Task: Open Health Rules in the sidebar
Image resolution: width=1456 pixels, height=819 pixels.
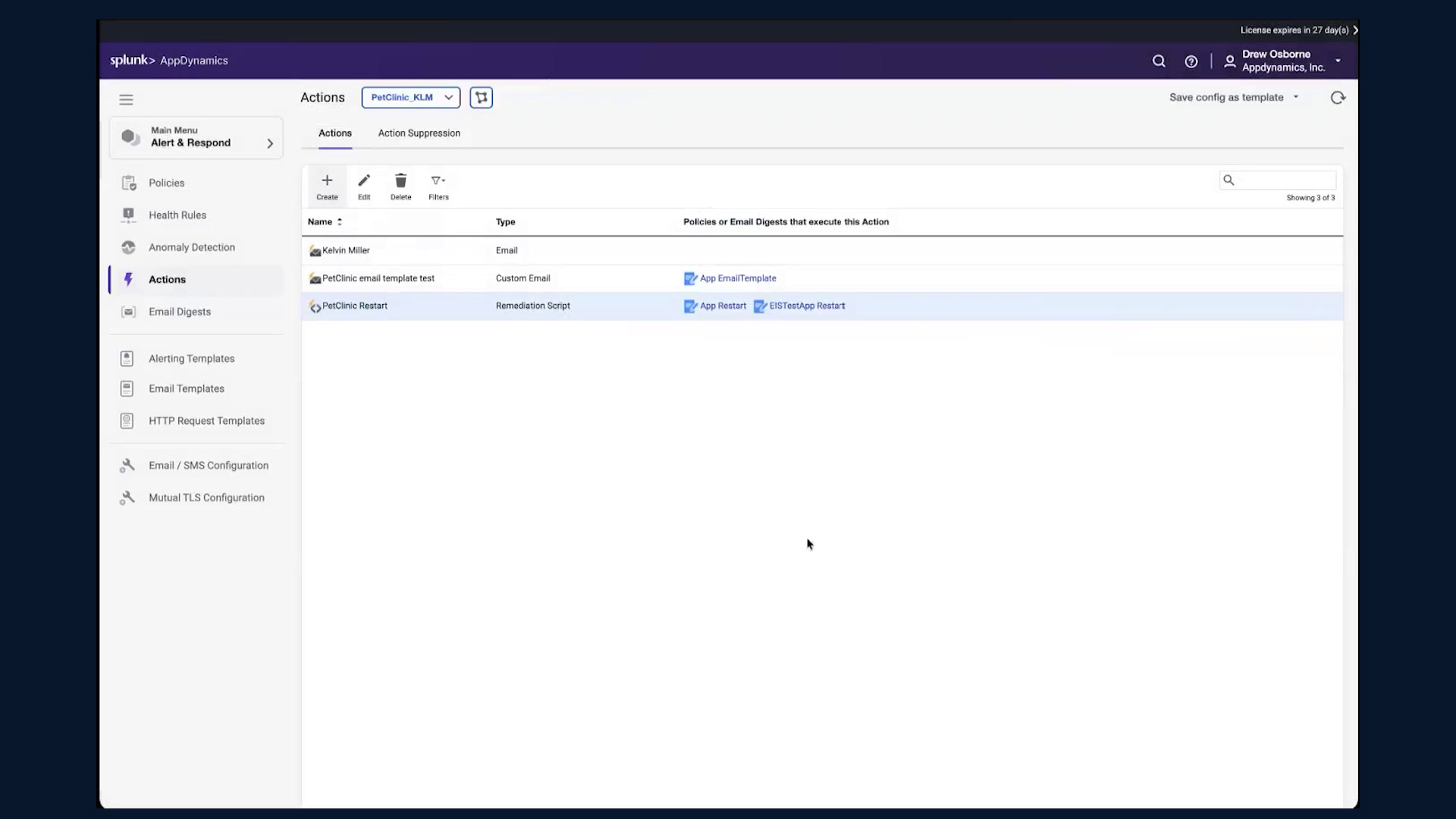Action: (177, 215)
